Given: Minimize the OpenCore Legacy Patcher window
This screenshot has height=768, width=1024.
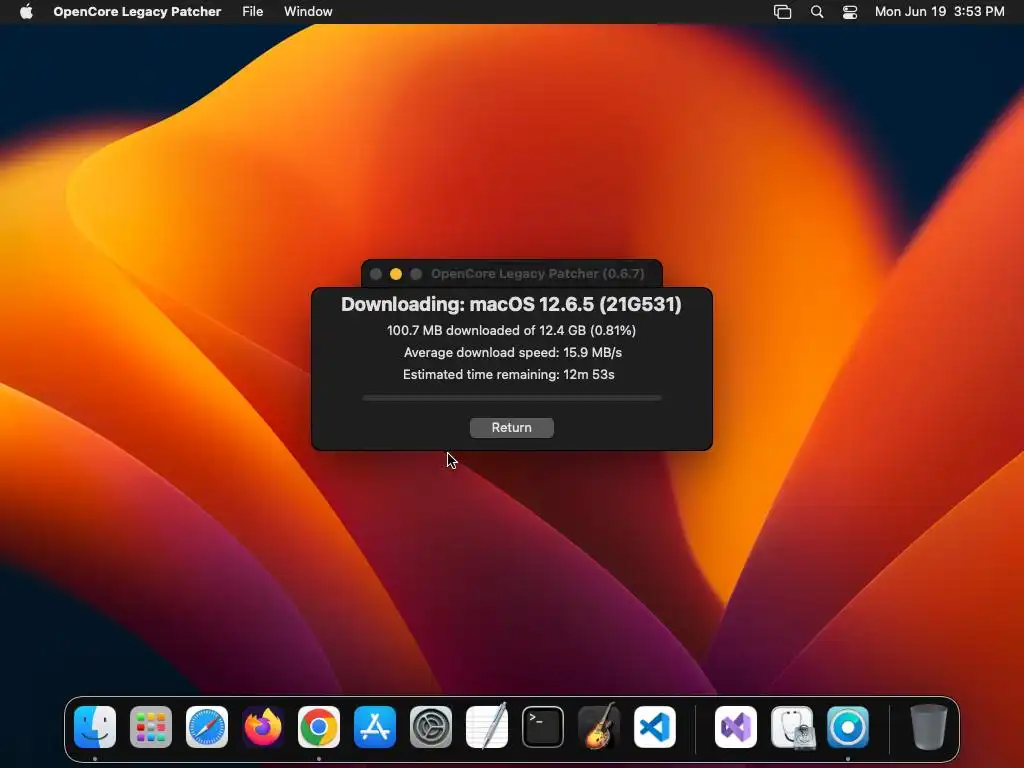Looking at the screenshot, I should point(396,274).
